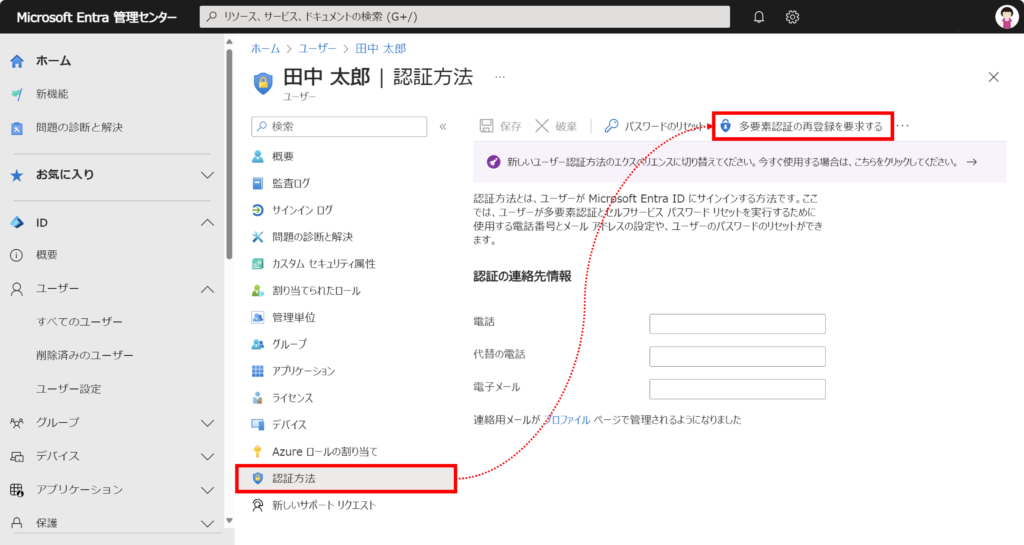Click the banner arrow to switch experience

pyautogui.click(x=972, y=162)
